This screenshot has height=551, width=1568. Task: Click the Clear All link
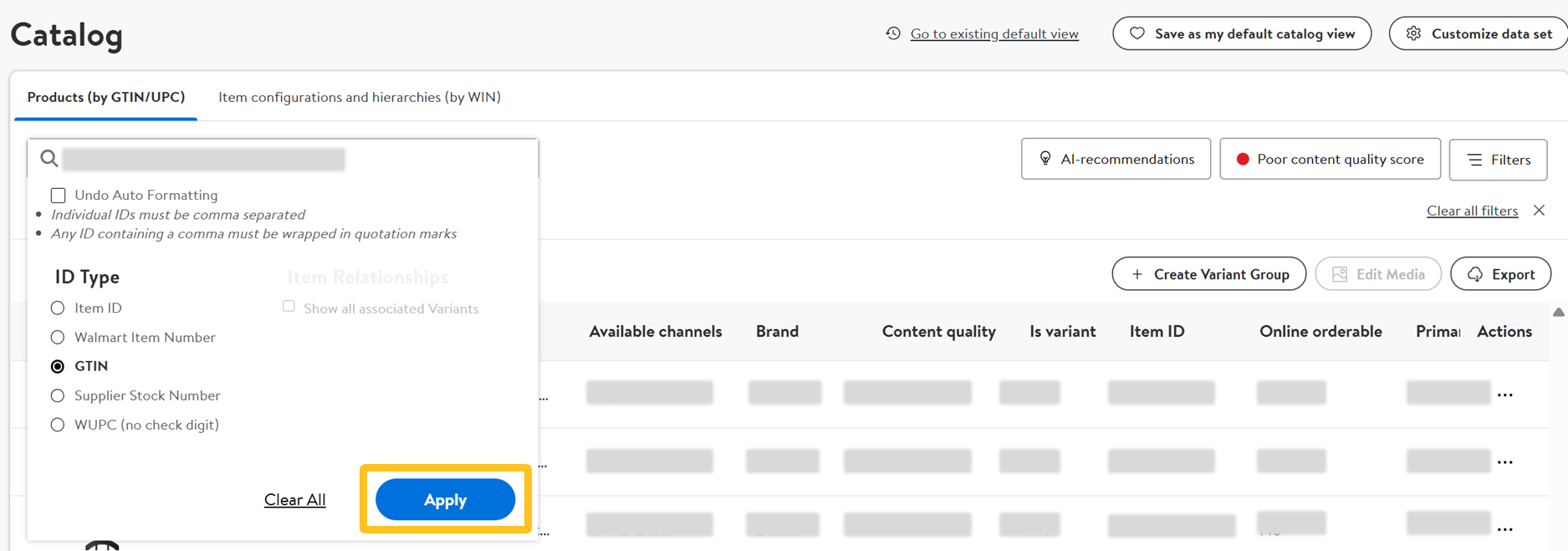click(x=294, y=500)
